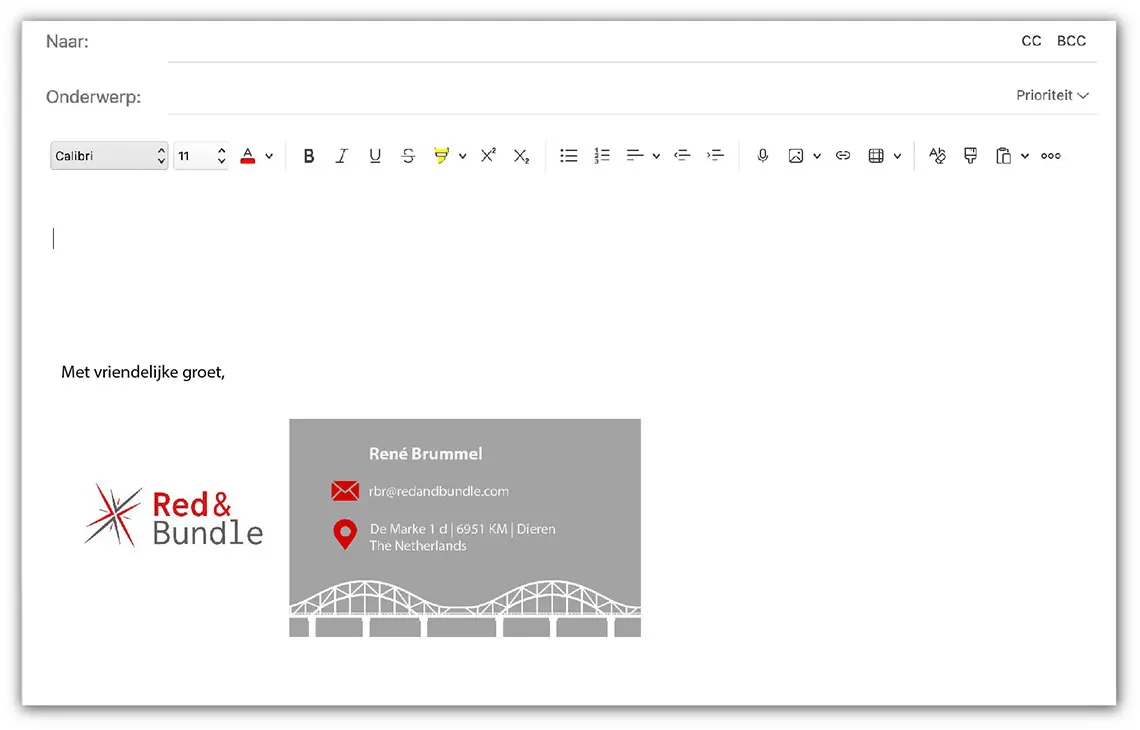Click the microphone dictate icon
The width and height of the screenshot is (1140, 730).
pyautogui.click(x=763, y=156)
